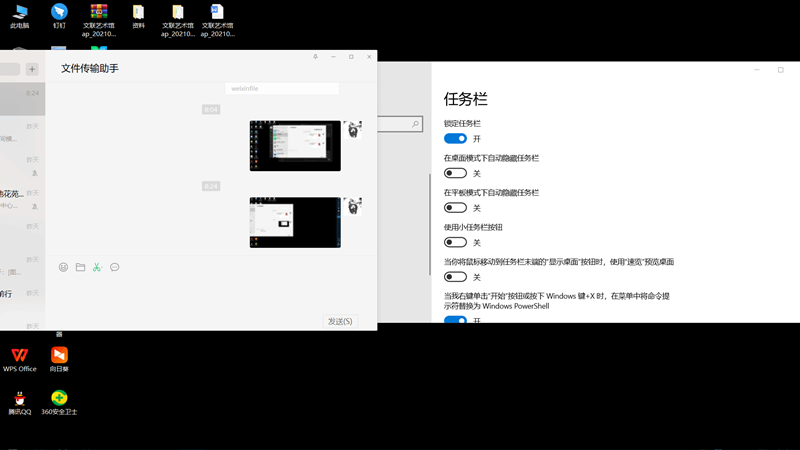Screen dimensions: 800x450
Task: Turn on 使用小任务栏按钮 switch
Action: point(455,242)
